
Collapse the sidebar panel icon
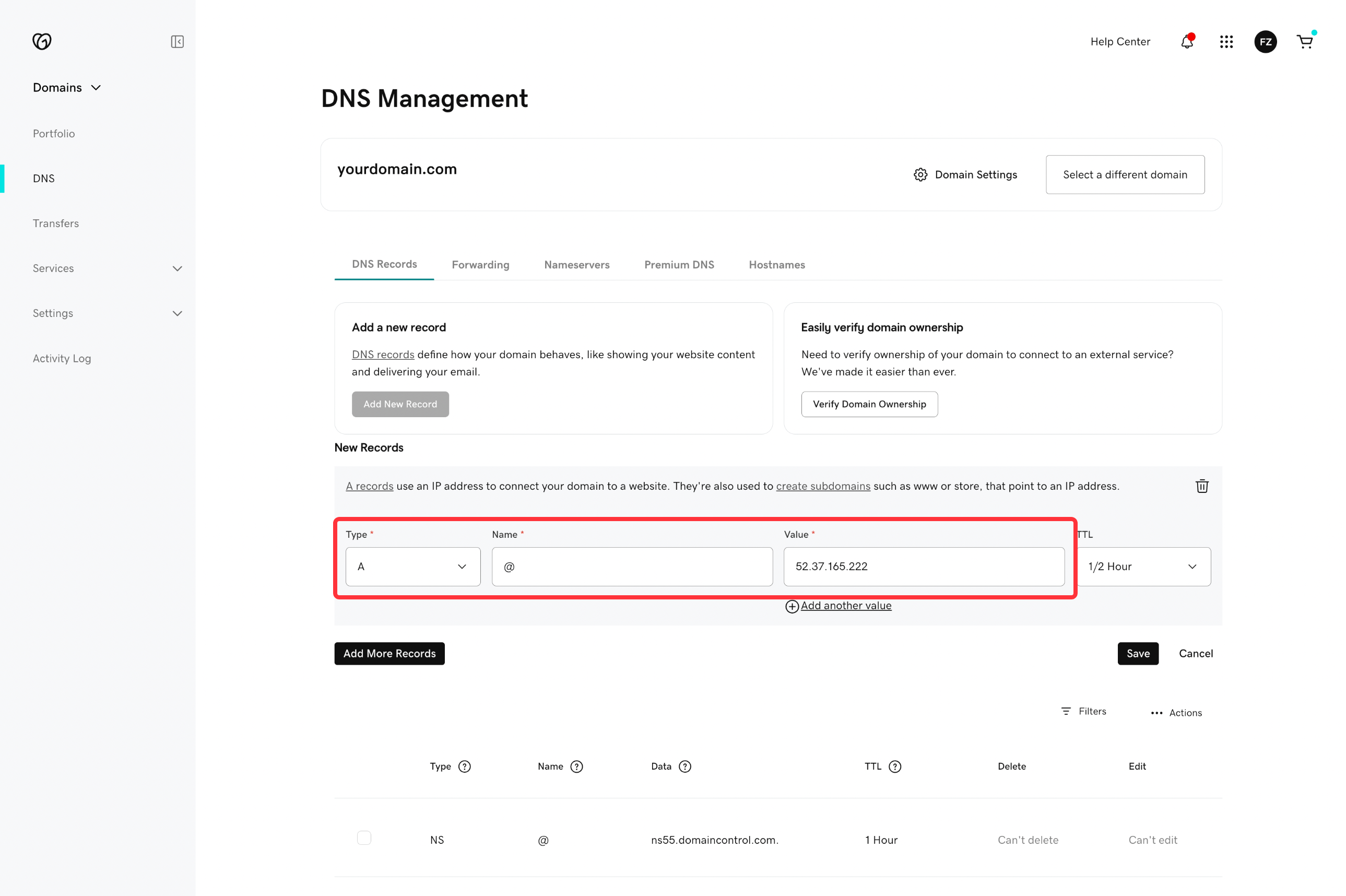pos(177,42)
